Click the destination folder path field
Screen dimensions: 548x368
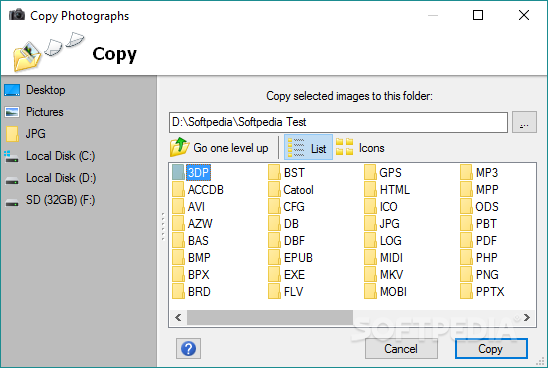338,122
